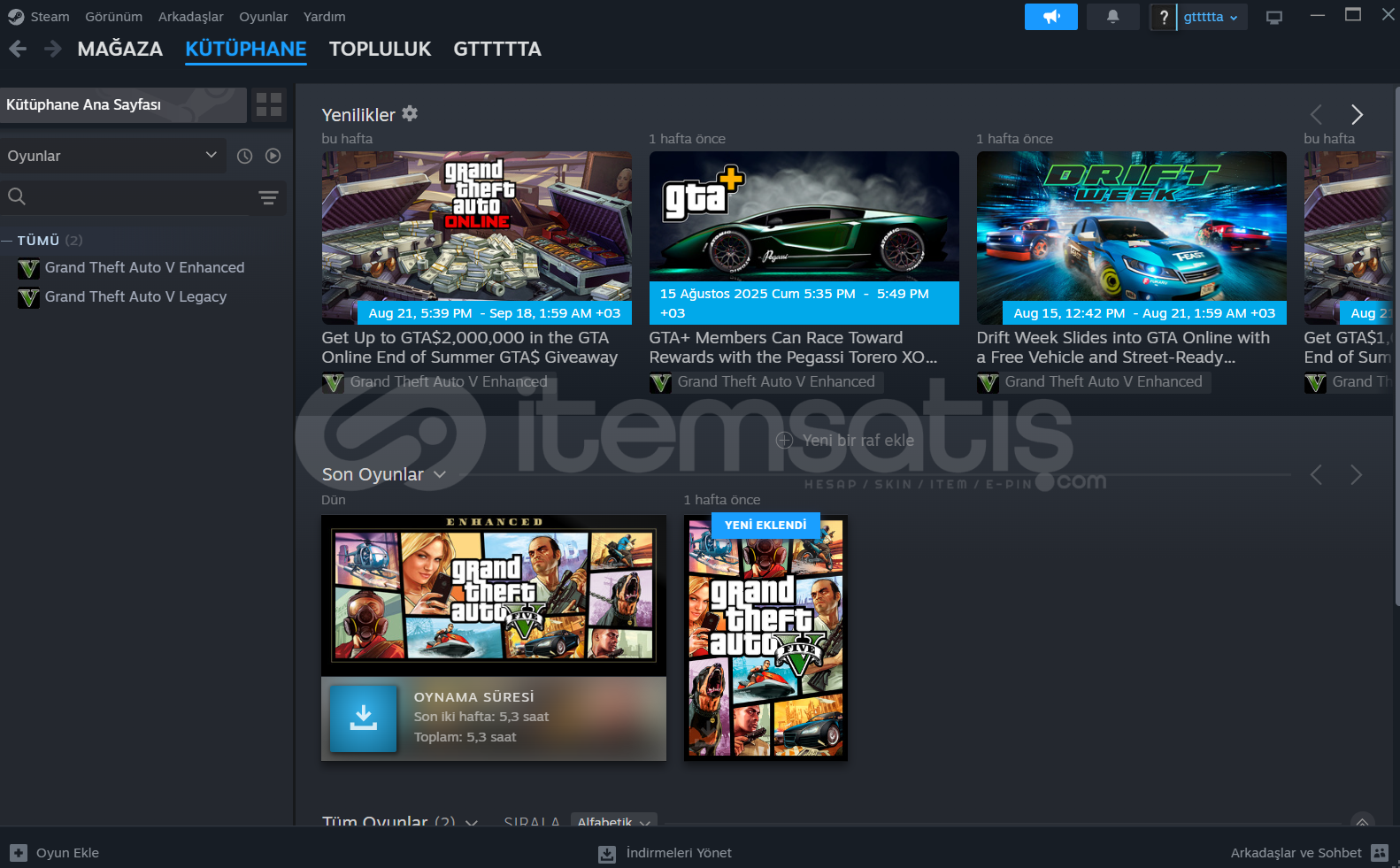Click game tag under Drift Week news
Screen dimensions: 1400x868
tap(1093, 382)
